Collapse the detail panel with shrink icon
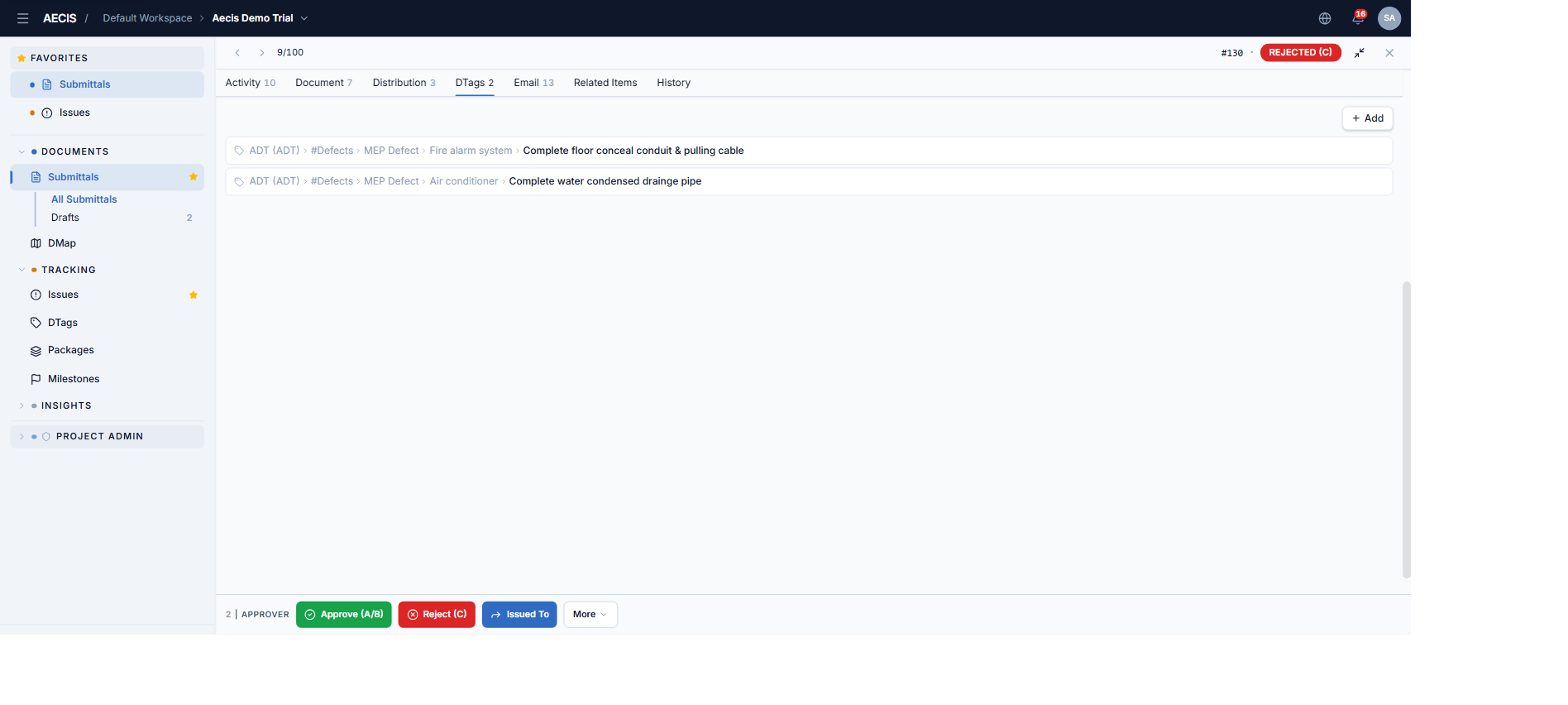This screenshot has height=705, width=1568. [1360, 53]
